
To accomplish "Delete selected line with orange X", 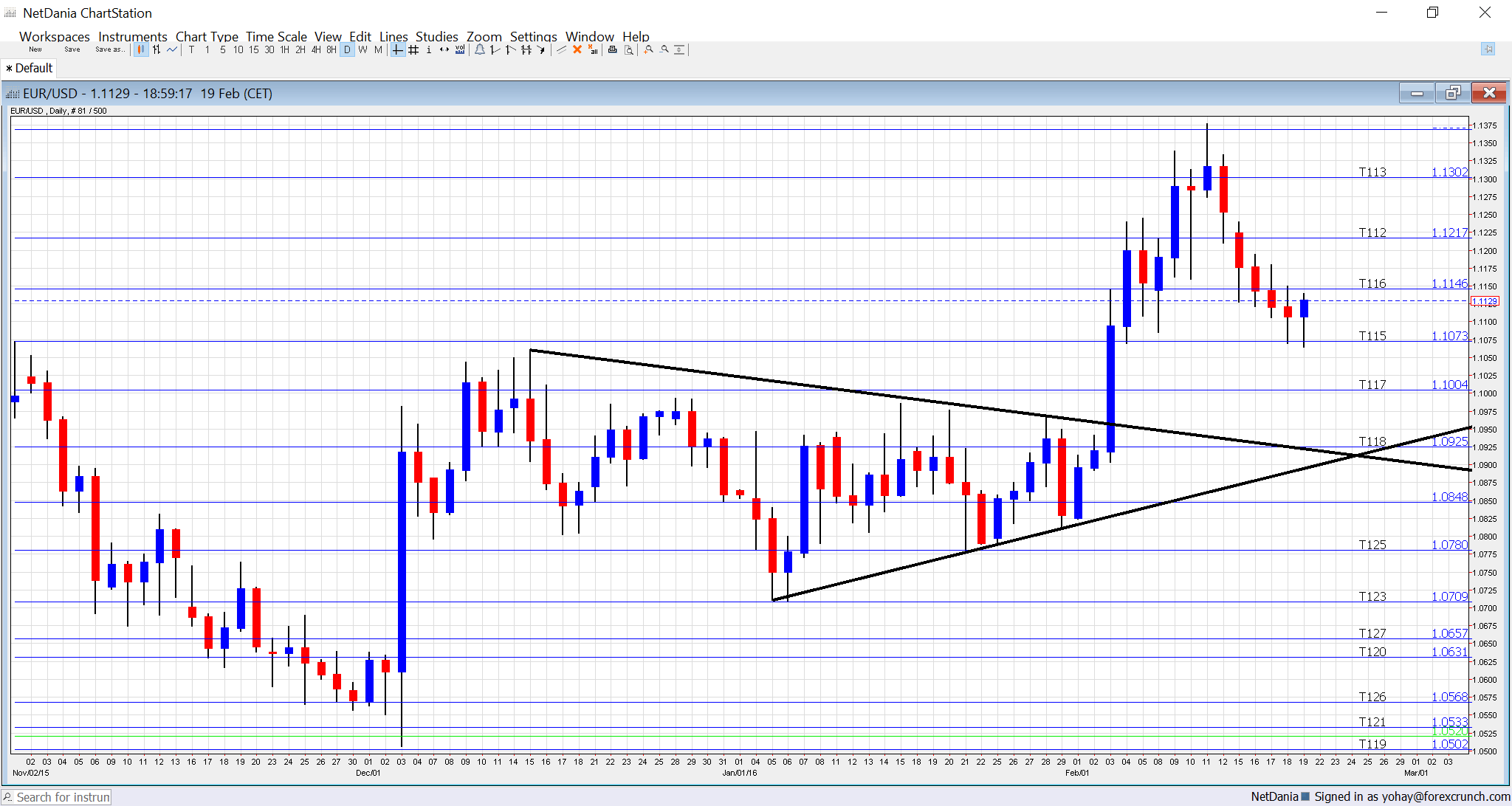I will (x=577, y=49).
